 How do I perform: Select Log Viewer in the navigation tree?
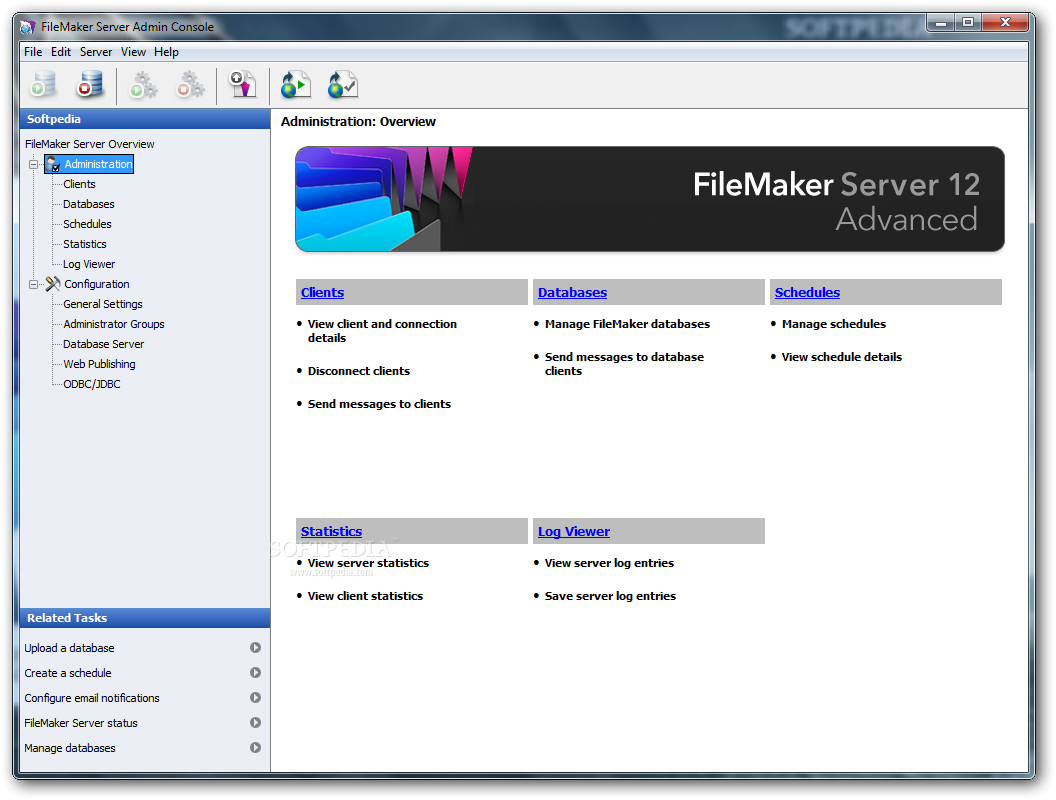89,264
